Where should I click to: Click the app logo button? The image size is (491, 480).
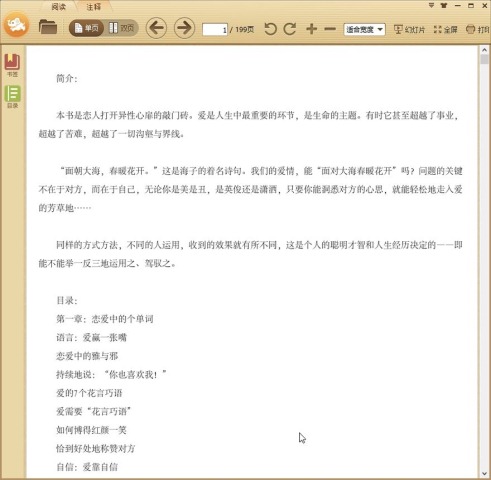(16, 25)
